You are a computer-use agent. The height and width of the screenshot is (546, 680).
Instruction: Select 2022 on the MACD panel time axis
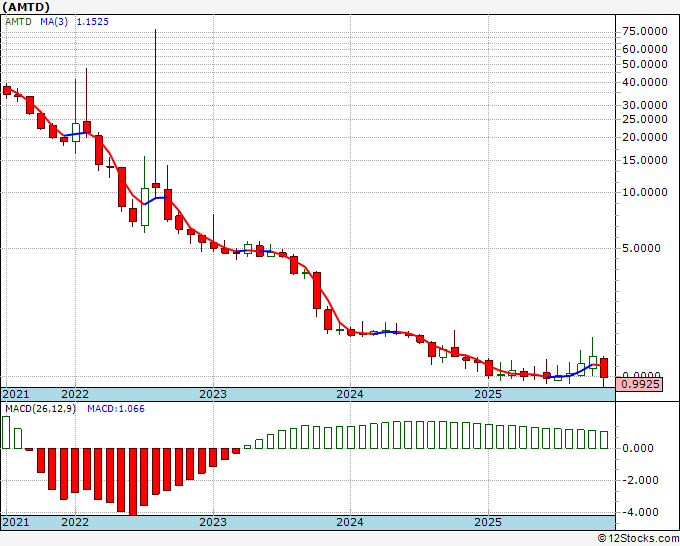click(75, 522)
